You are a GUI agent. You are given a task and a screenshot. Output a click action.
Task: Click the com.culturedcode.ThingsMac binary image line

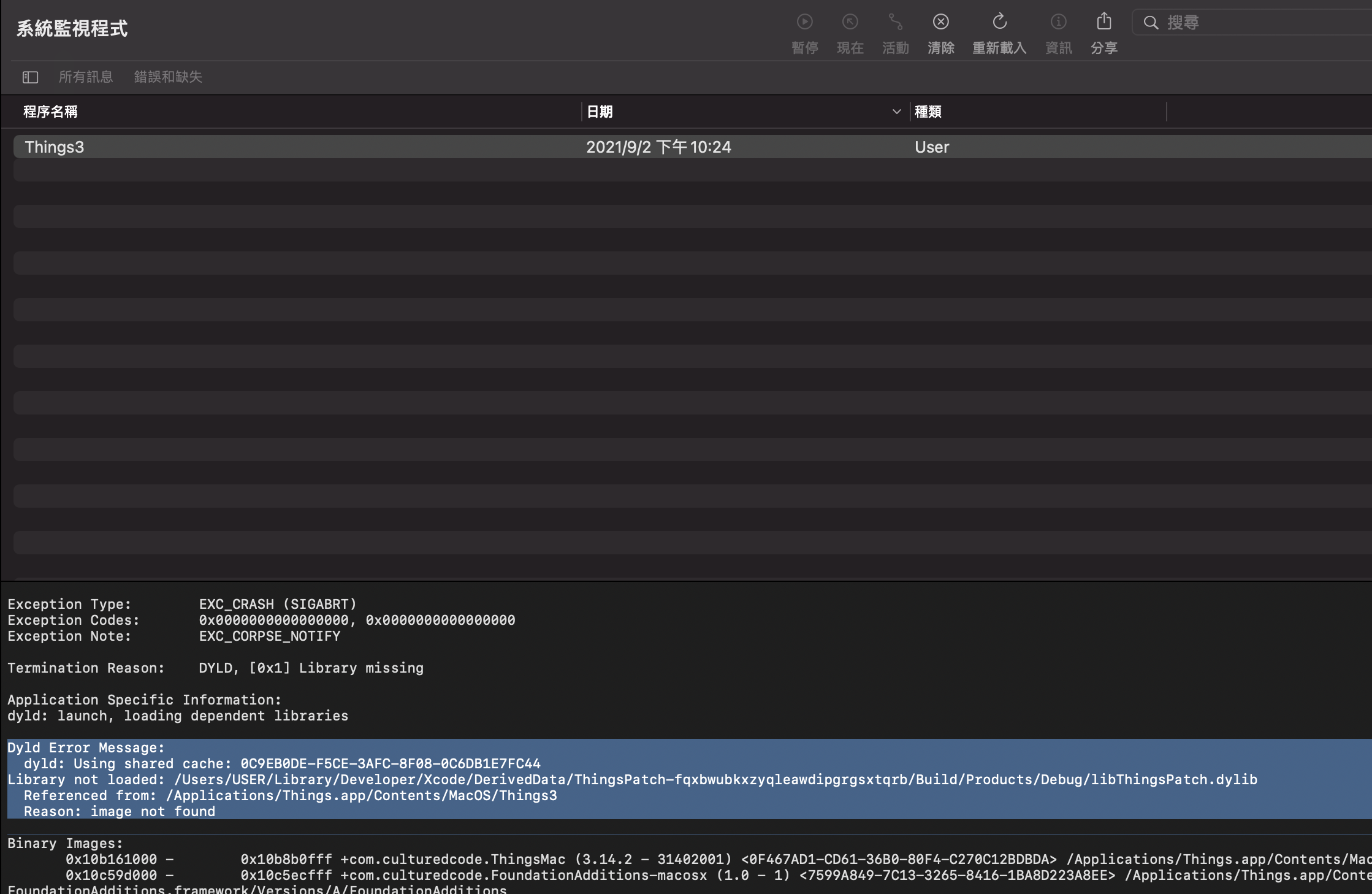click(718, 859)
